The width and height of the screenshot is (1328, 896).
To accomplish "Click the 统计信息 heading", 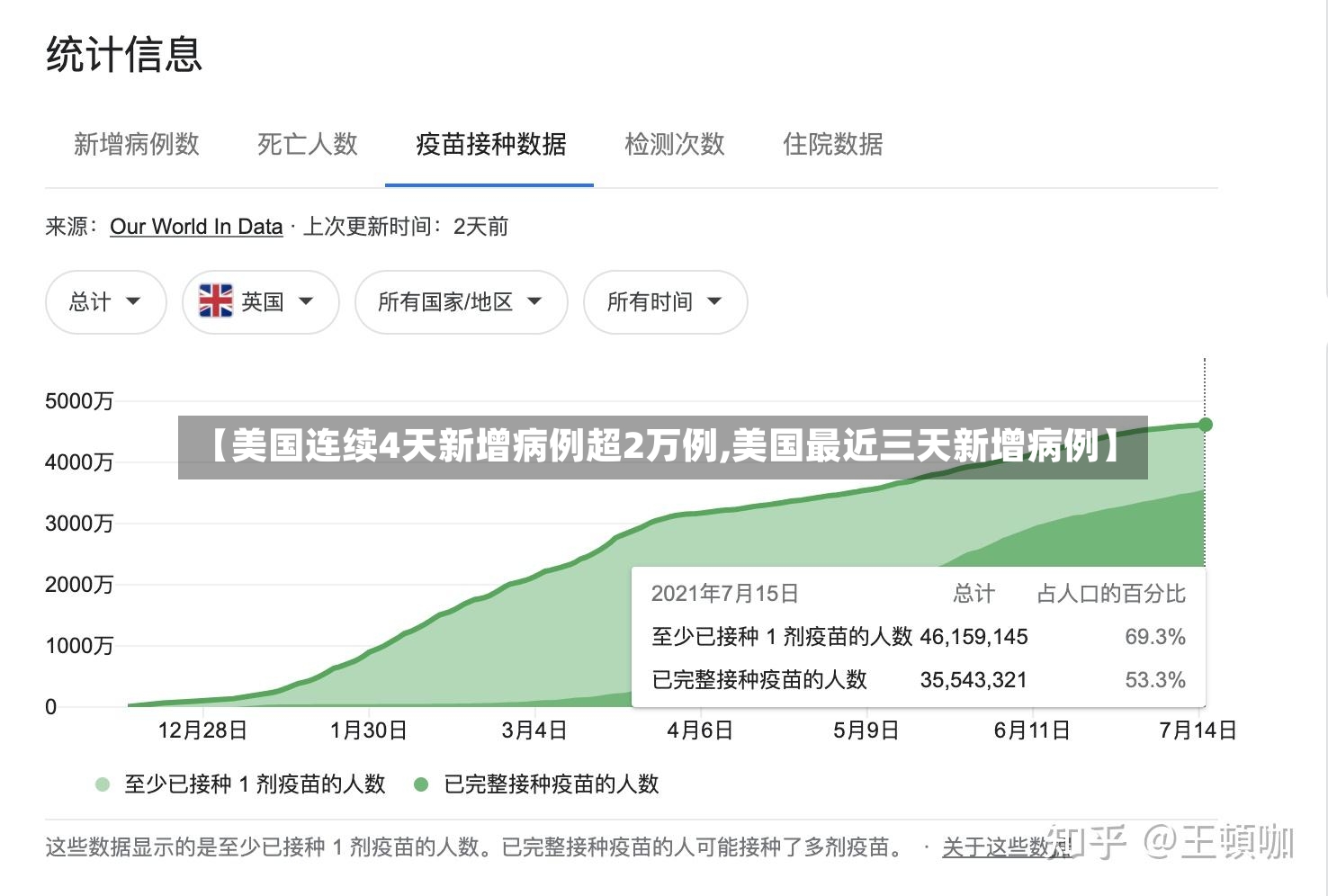I will (124, 54).
